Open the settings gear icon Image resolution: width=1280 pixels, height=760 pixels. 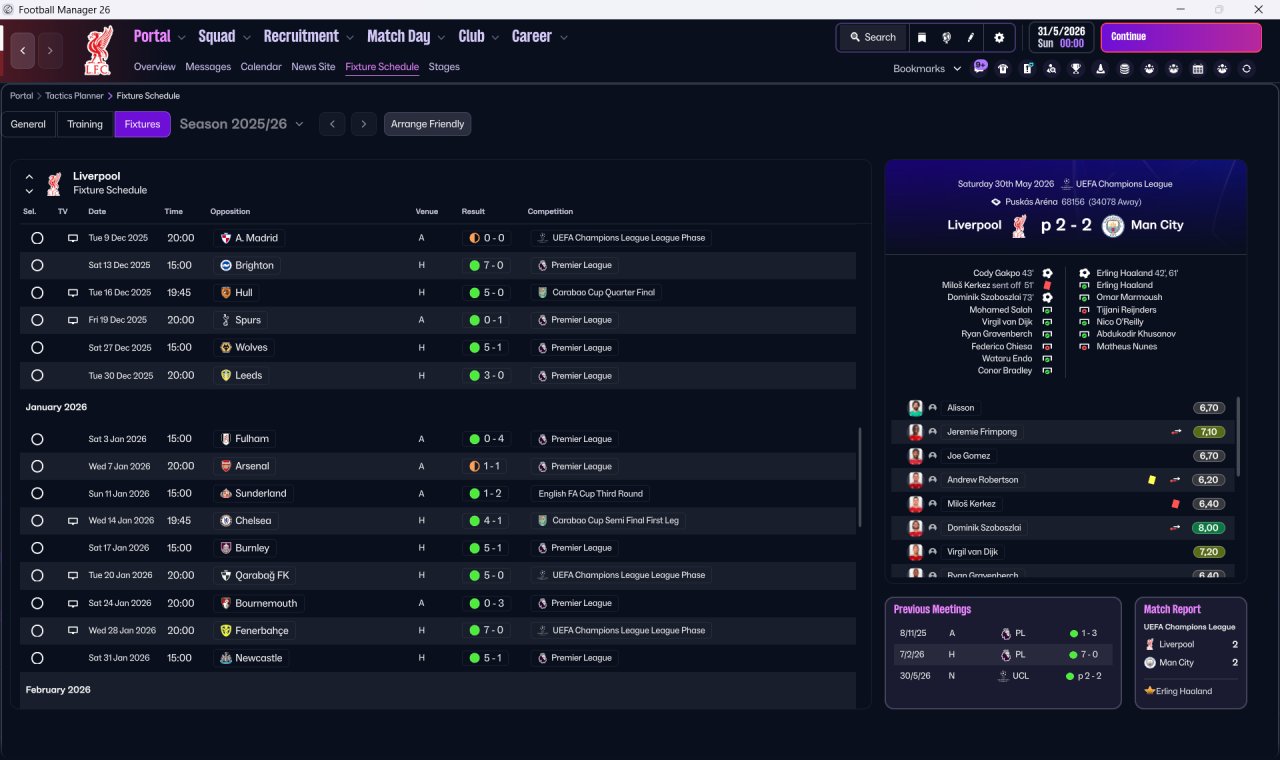pos(998,37)
